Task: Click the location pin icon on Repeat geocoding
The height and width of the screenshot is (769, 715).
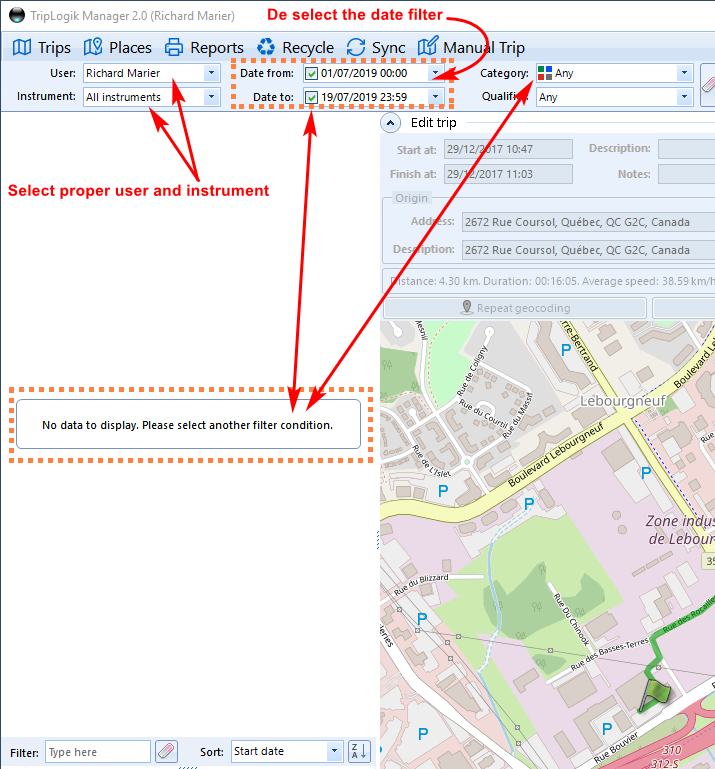Action: 467,308
